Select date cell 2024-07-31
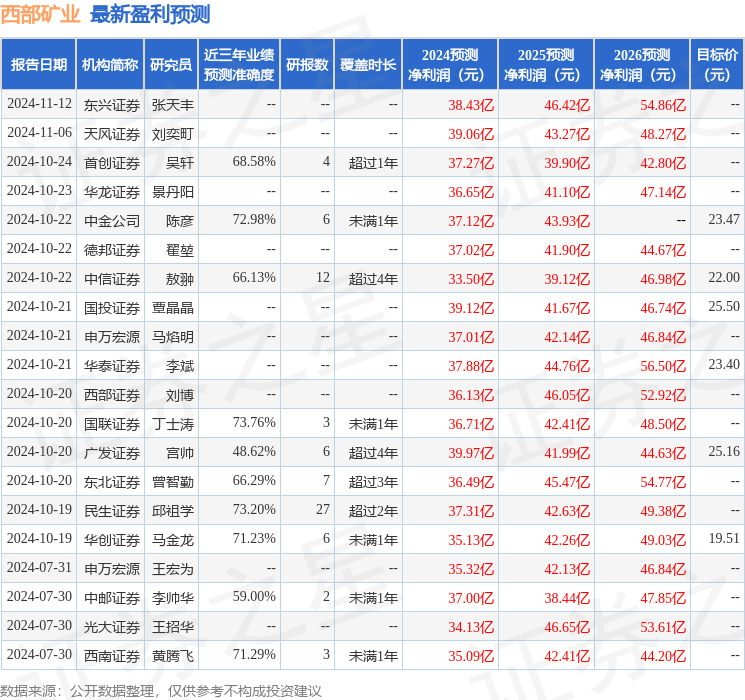745x700 pixels. (x=39, y=568)
